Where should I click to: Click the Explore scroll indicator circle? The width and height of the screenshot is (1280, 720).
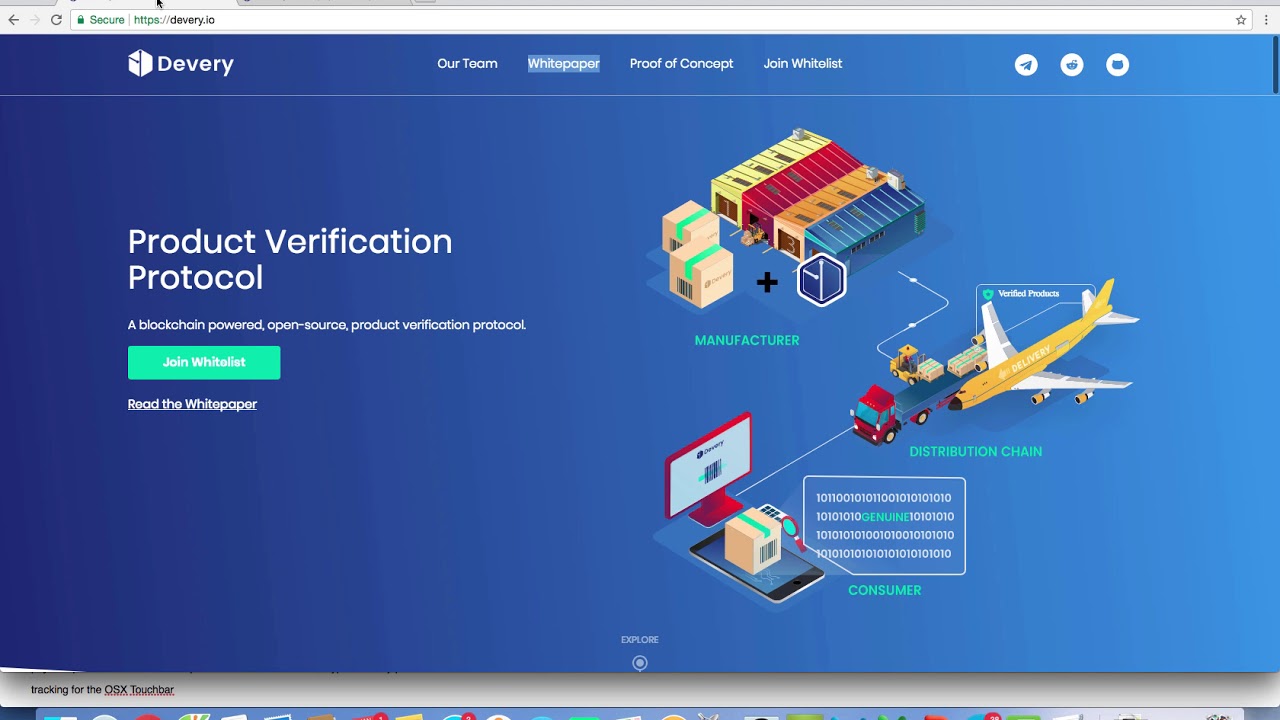coord(640,663)
